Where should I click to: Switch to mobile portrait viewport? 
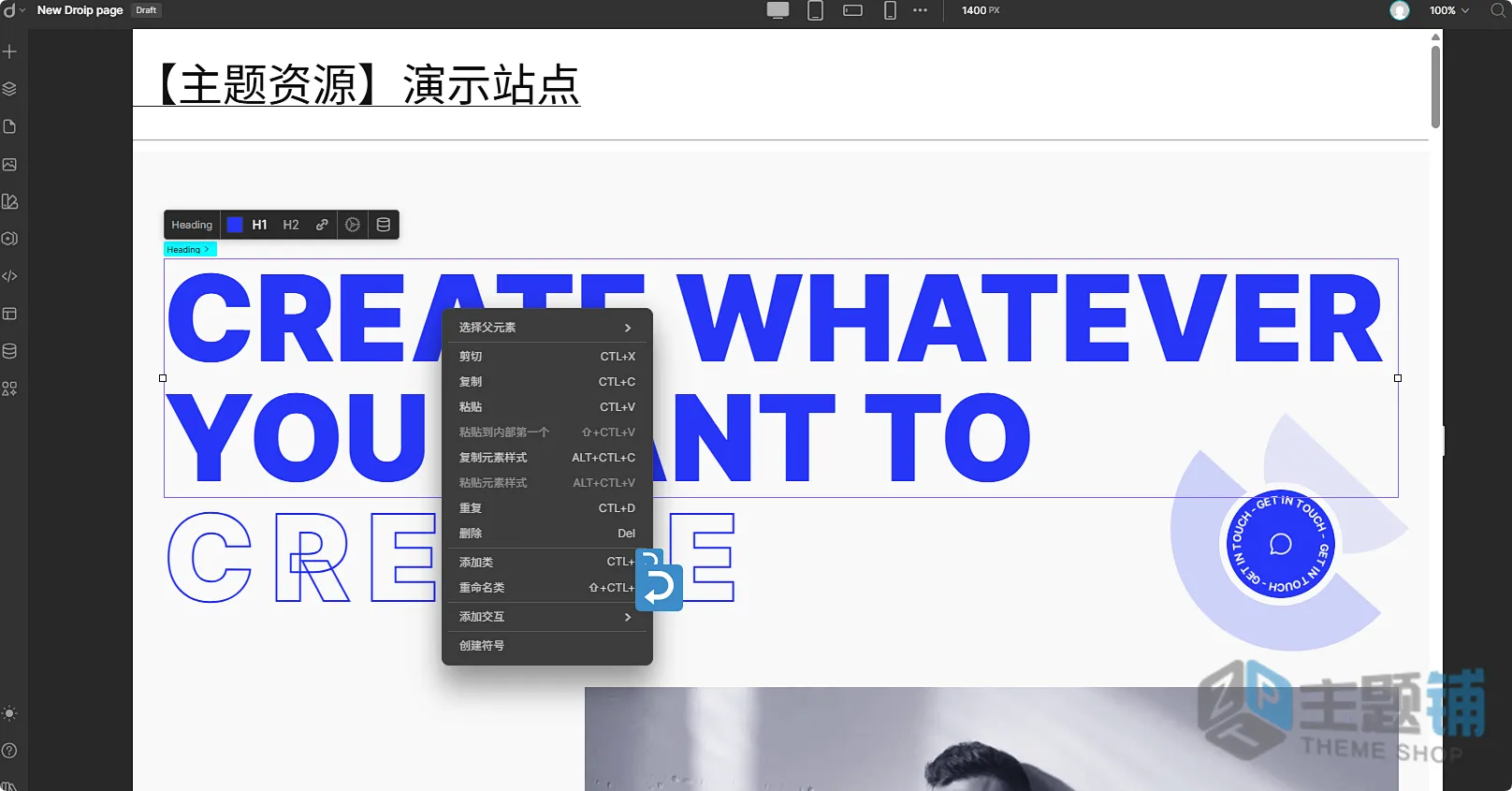pos(890,10)
